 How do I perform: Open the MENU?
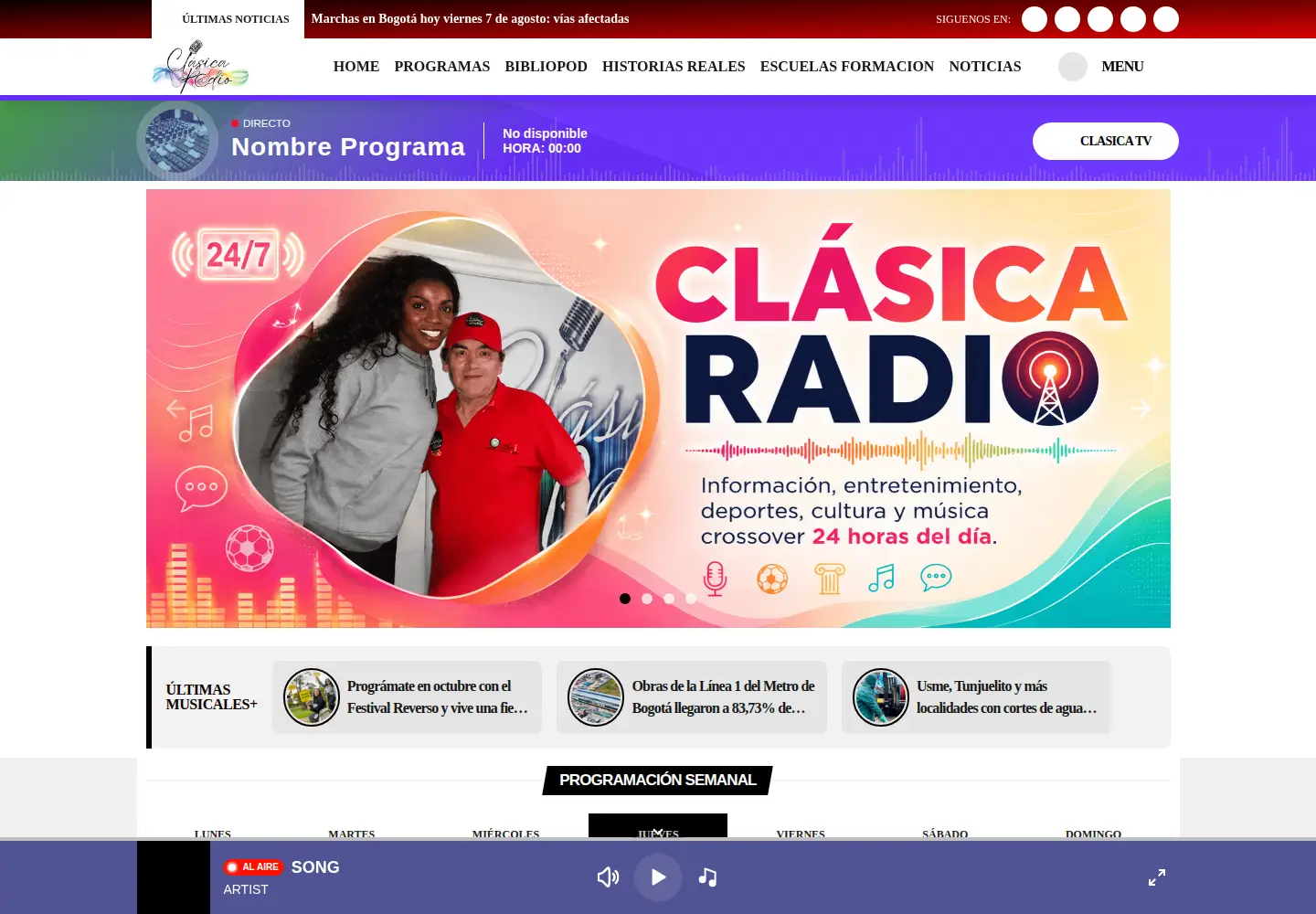[x=1122, y=67]
